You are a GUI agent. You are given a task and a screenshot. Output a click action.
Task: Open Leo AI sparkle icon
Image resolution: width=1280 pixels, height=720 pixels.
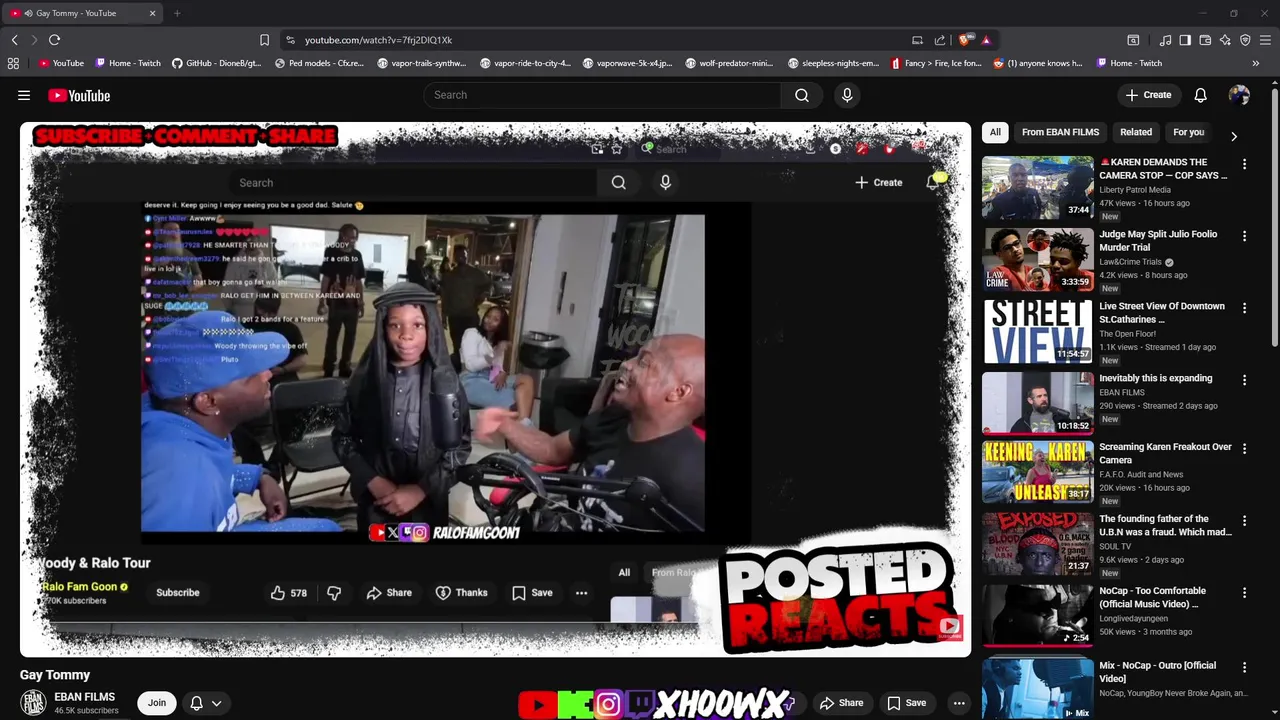(1225, 40)
